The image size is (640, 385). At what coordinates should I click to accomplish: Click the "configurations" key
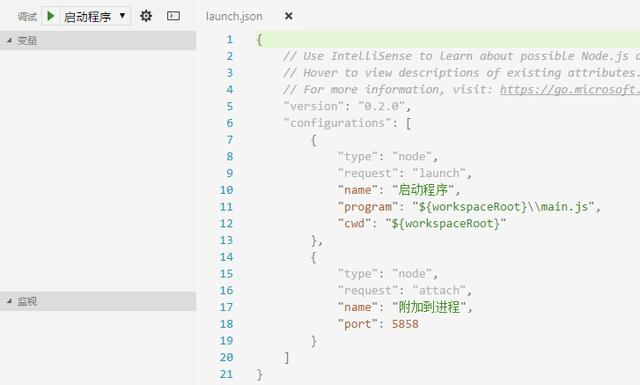(x=337, y=123)
